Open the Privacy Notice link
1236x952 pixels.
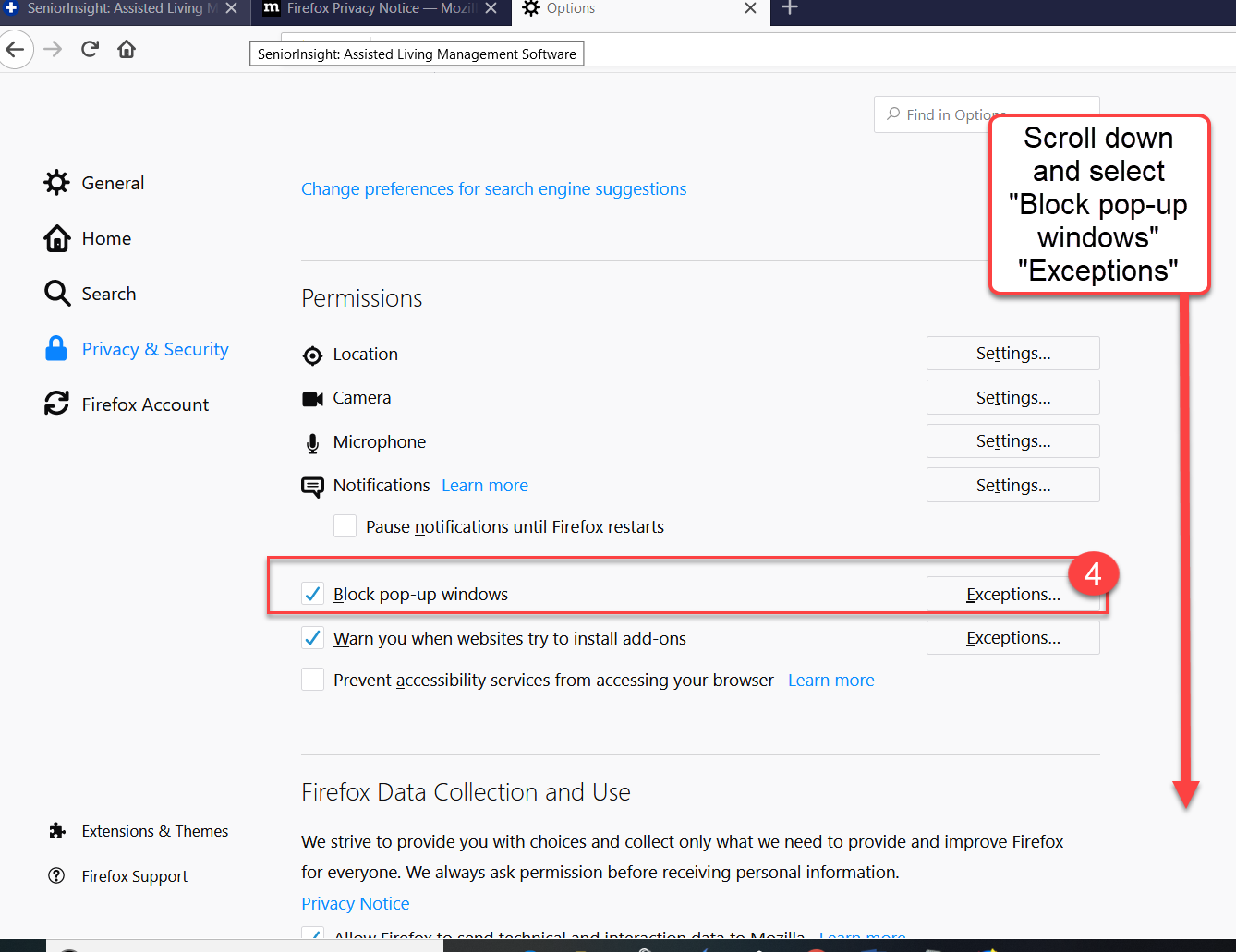click(x=356, y=904)
